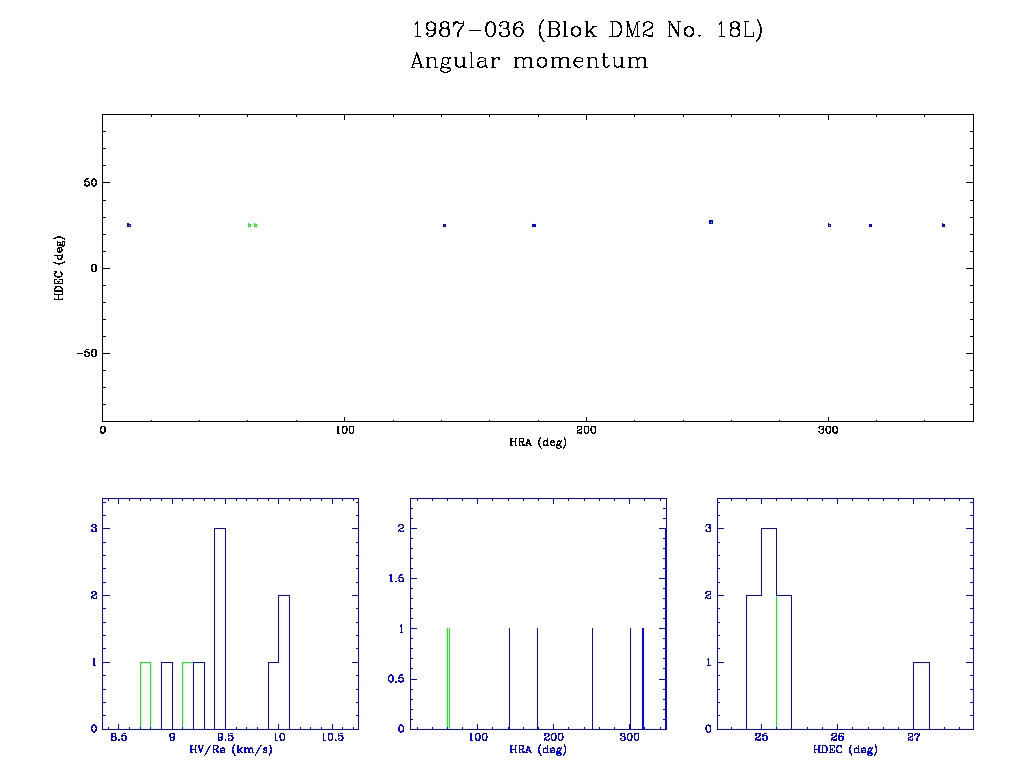This screenshot has width=1024, height=768.
Task: Click the scatter point near HRA 180
Action: tap(534, 225)
